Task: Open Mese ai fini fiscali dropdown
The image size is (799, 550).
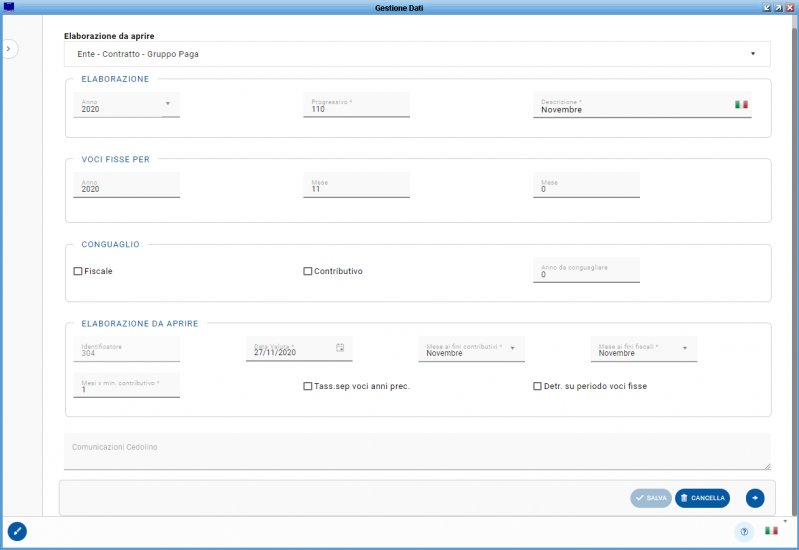Action: (x=685, y=348)
